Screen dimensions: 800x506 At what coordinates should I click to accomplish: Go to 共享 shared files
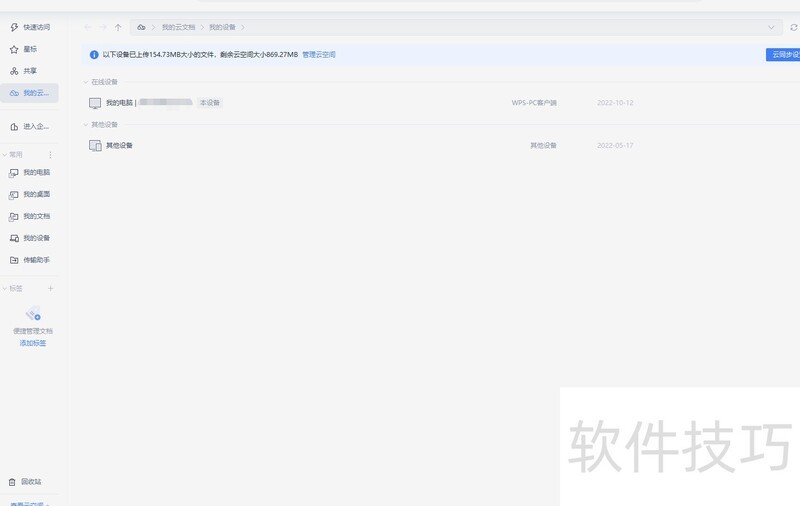30,71
